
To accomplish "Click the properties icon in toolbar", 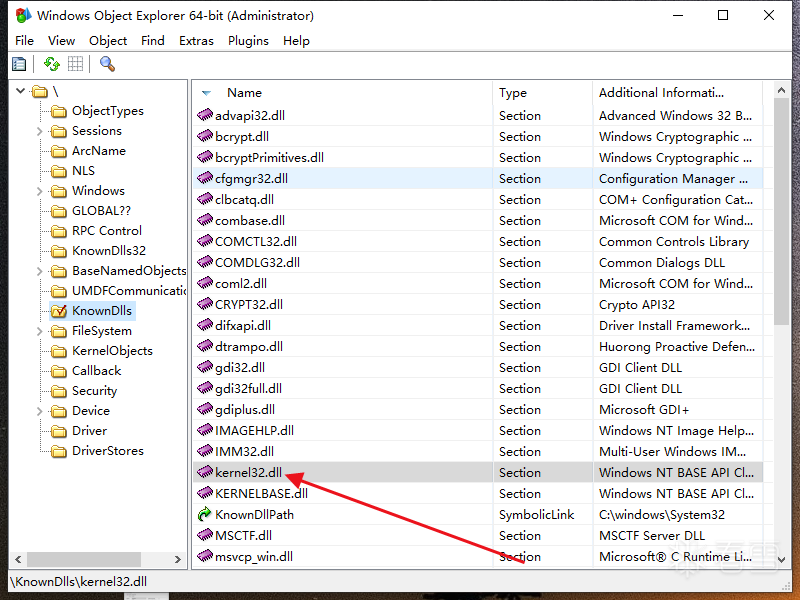I will [19, 64].
